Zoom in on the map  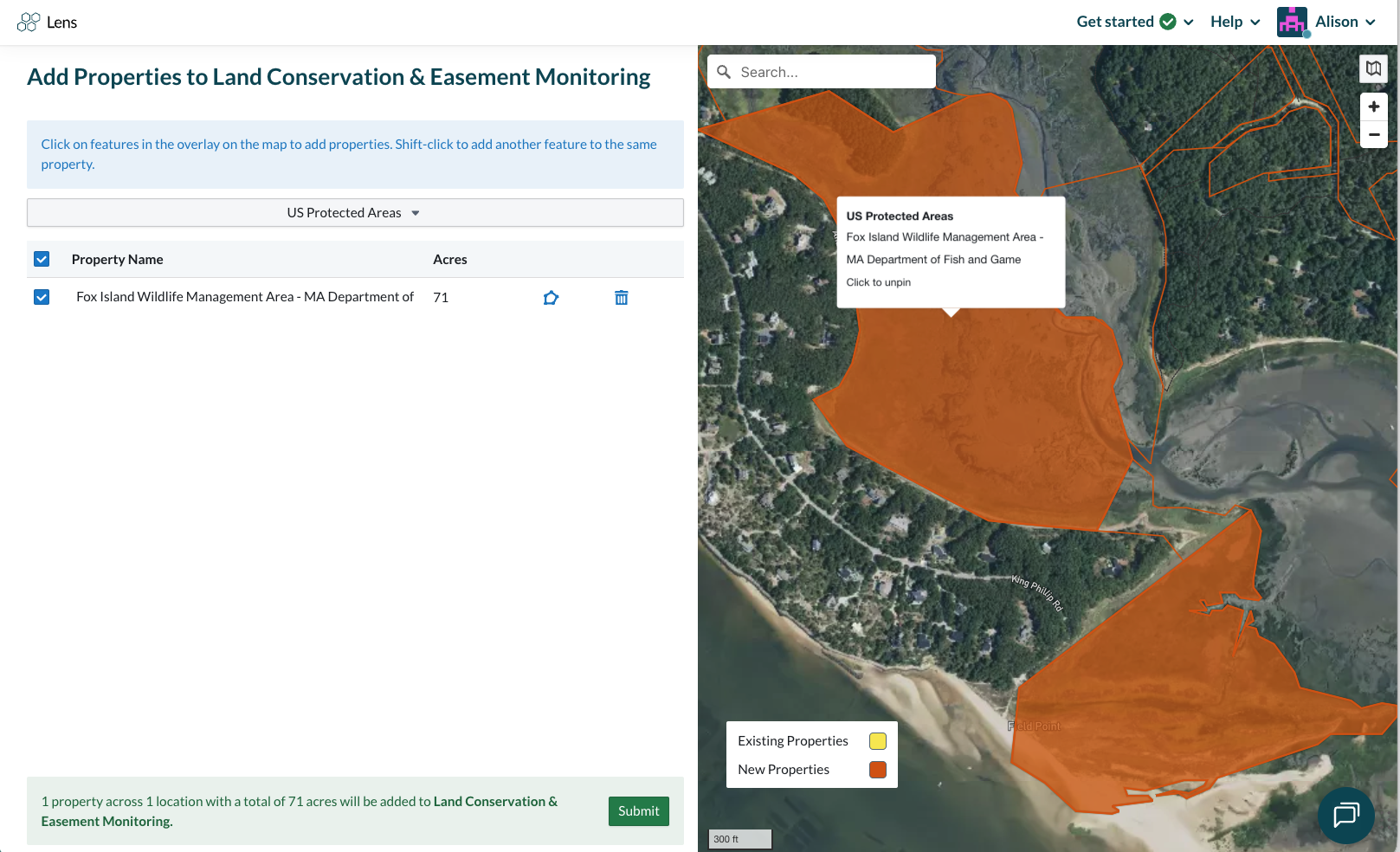pyautogui.click(x=1373, y=106)
